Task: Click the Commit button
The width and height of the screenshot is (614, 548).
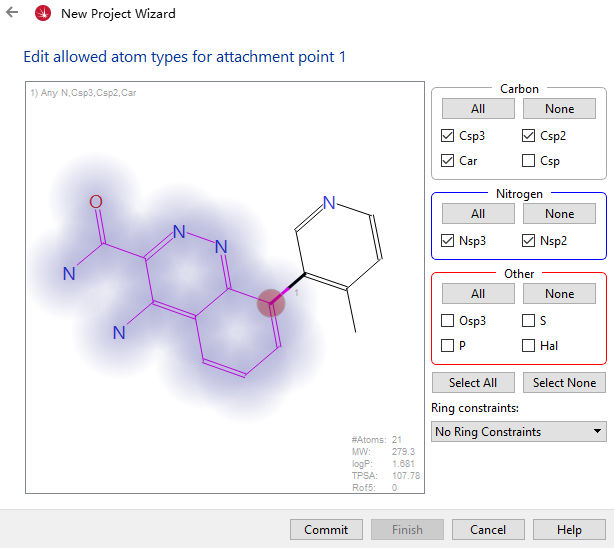Action: point(326,530)
